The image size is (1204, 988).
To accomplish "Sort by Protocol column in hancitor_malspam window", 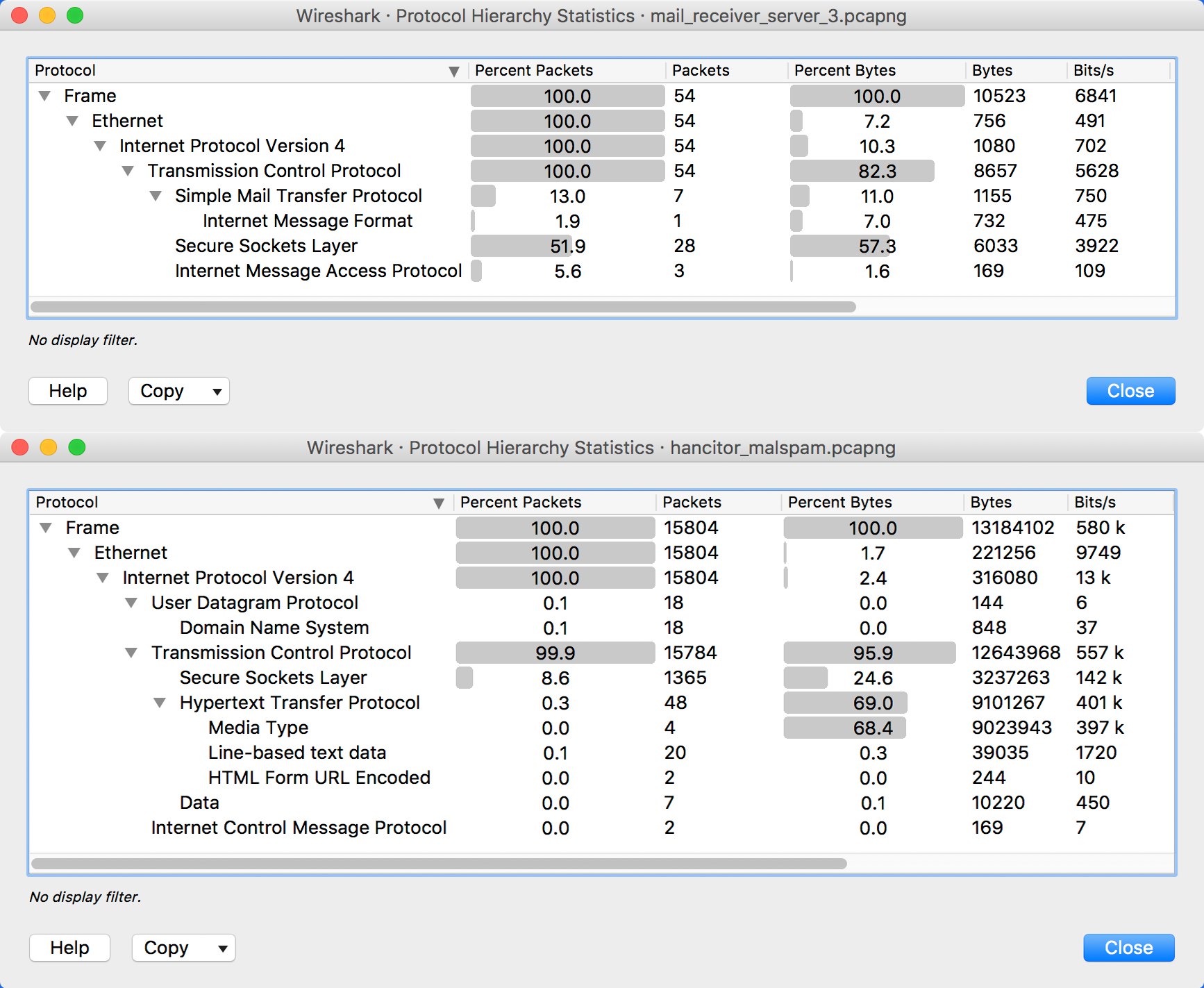I will [241, 502].
